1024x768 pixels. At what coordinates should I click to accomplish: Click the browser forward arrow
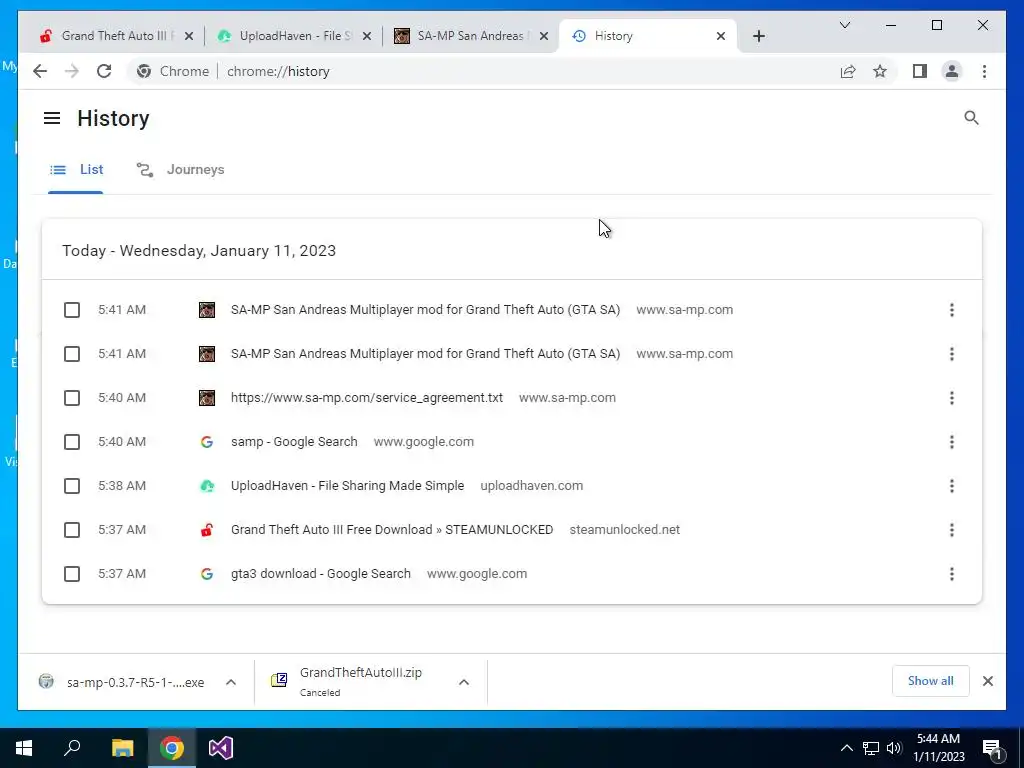(72, 71)
